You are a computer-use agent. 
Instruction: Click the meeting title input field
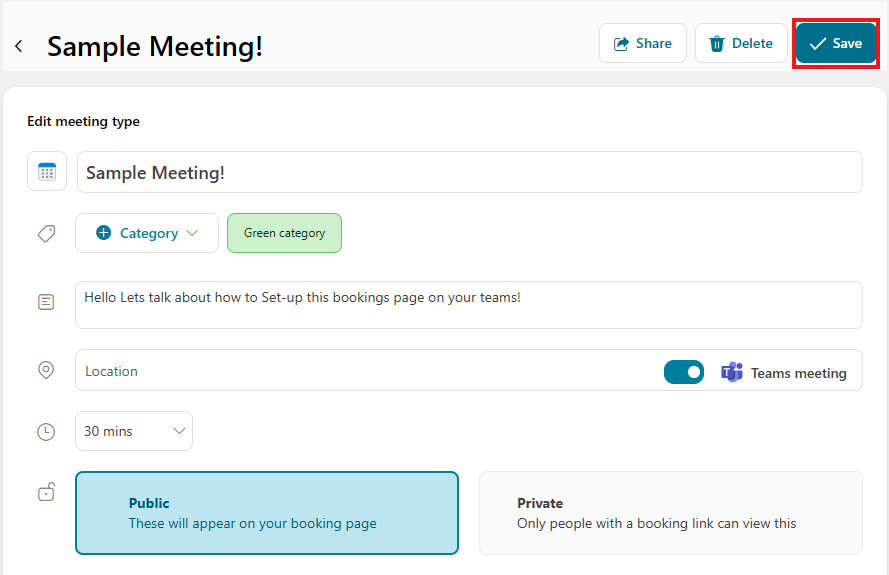[x=469, y=172]
